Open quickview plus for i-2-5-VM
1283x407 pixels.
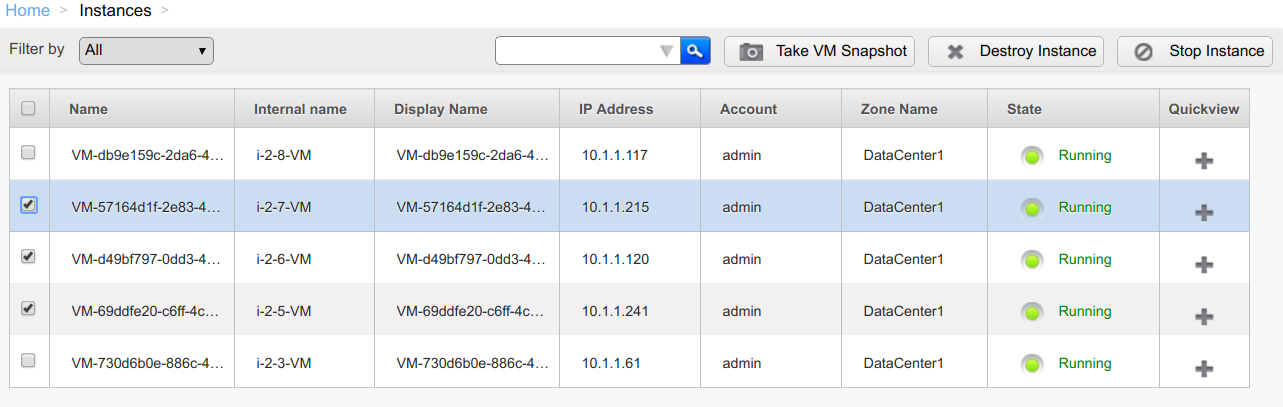tap(1204, 316)
